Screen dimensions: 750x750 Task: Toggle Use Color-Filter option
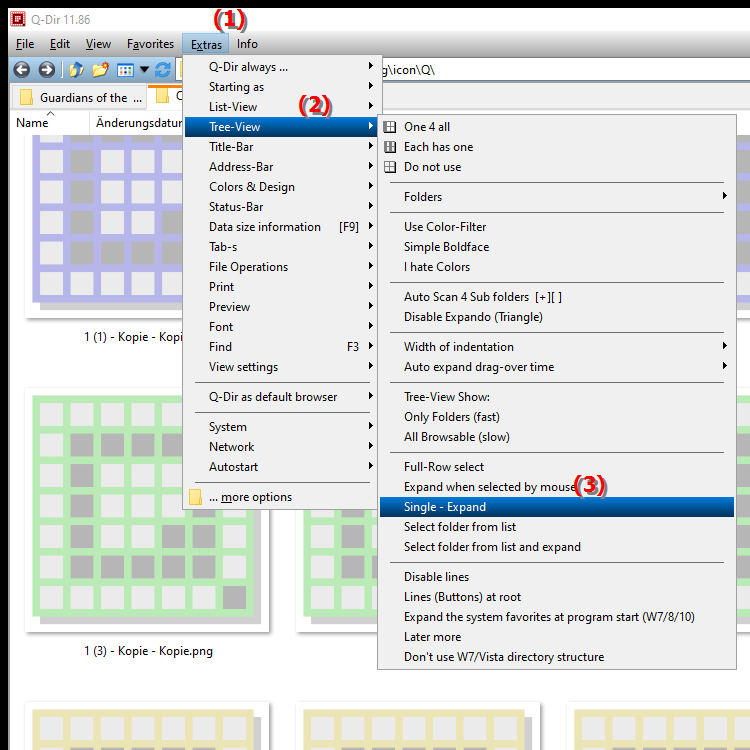click(x=557, y=227)
